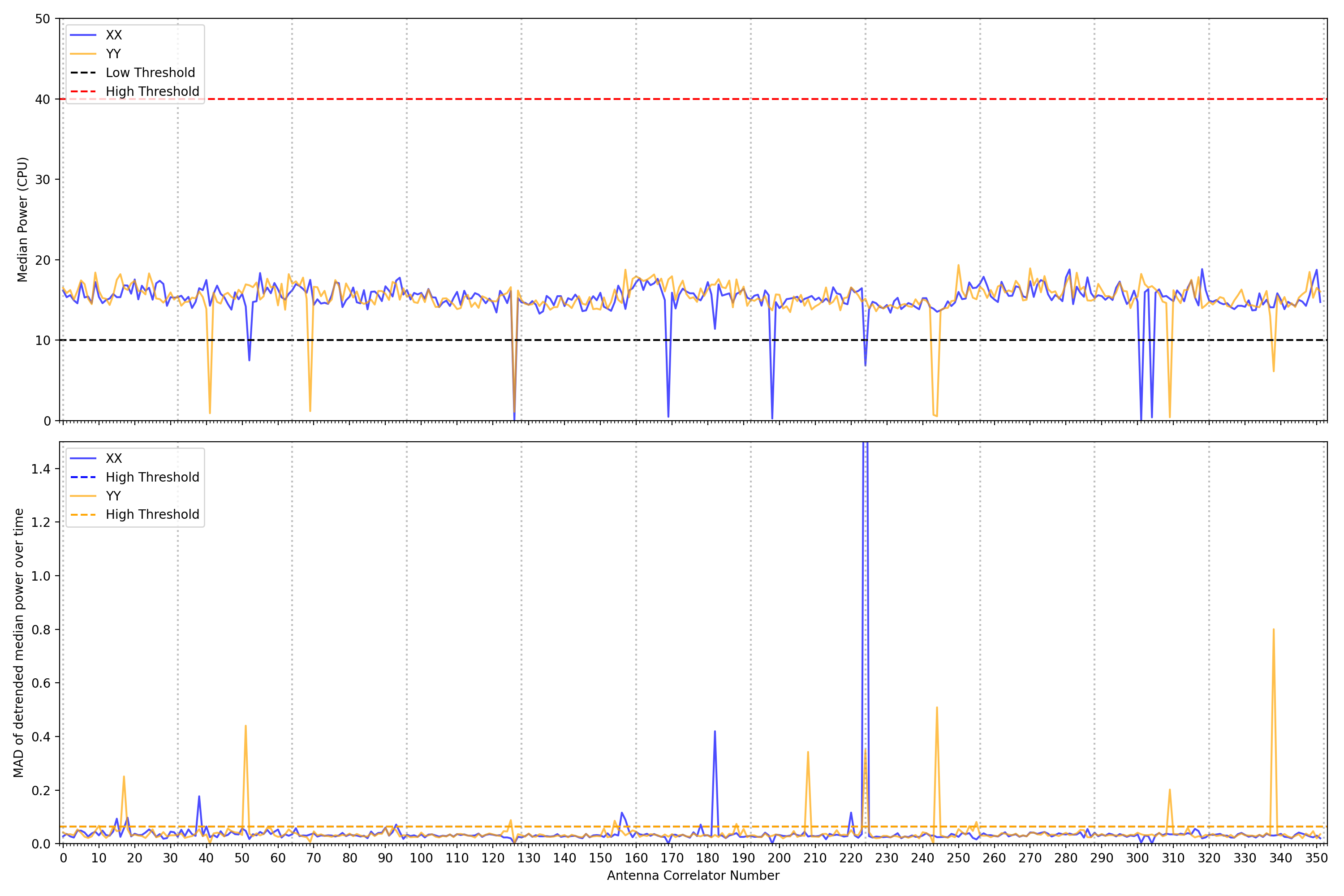Image resolution: width=1344 pixels, height=896 pixels.
Task: Click blue High Threshold entry in bottom legend
Action: click(152, 478)
